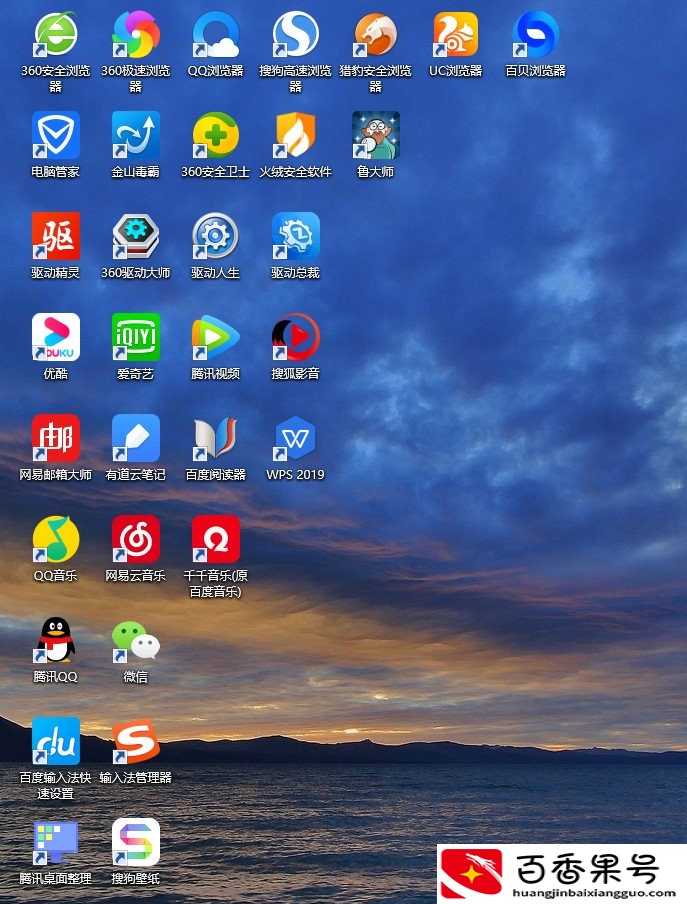Open the 驱动总裁 icon
This screenshot has height=904, width=687.
[296, 236]
